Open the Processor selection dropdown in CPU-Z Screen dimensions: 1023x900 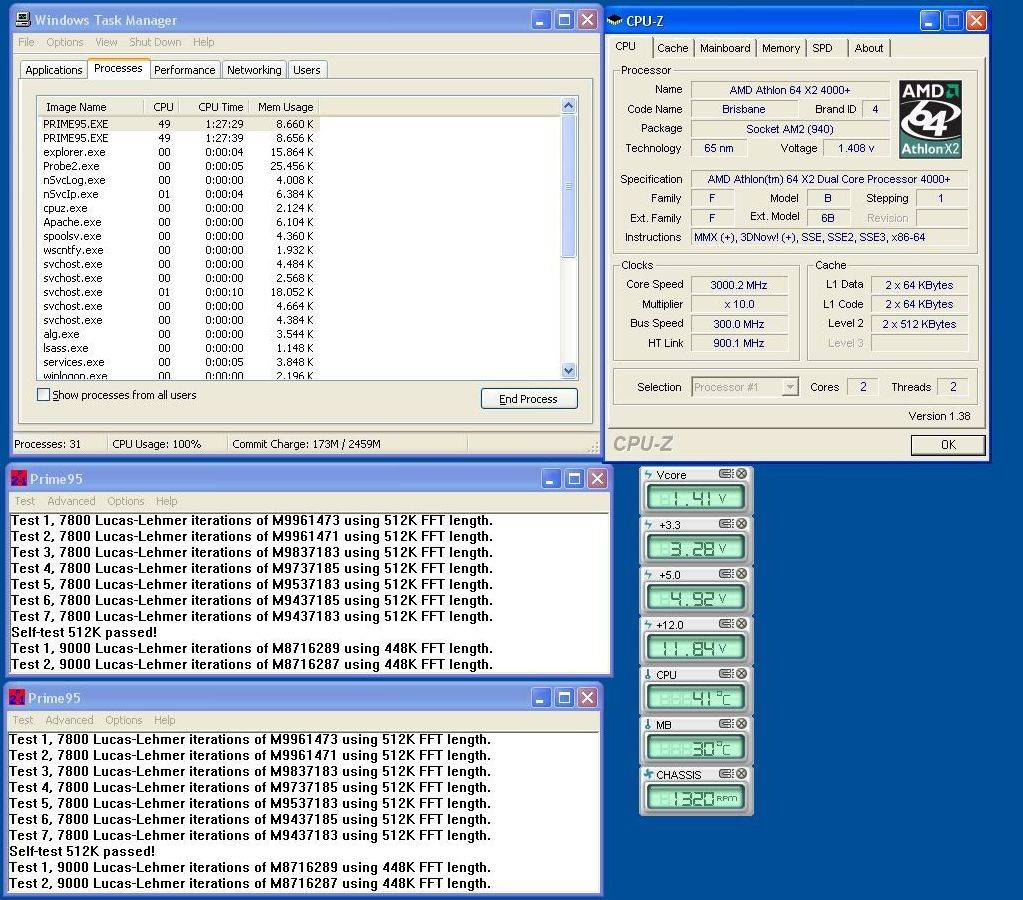(x=789, y=387)
